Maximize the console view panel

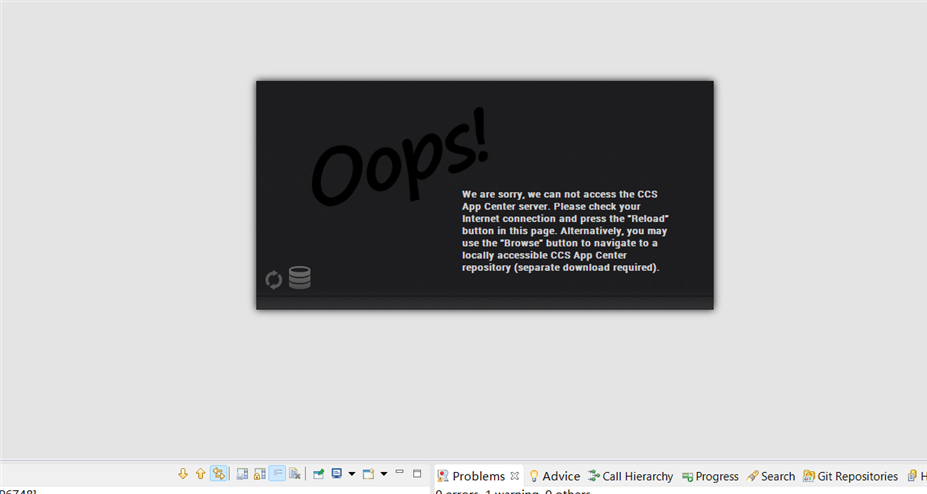[x=417, y=473]
